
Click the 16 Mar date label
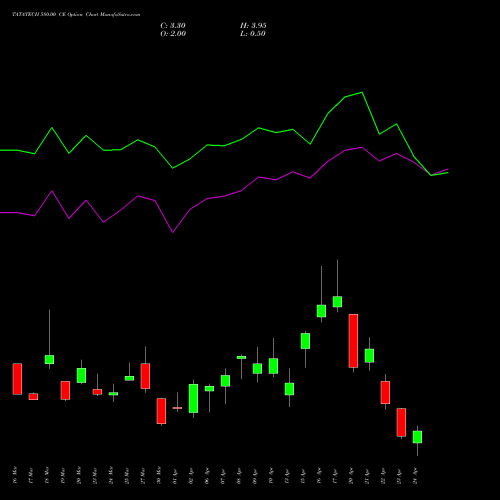coord(14,475)
